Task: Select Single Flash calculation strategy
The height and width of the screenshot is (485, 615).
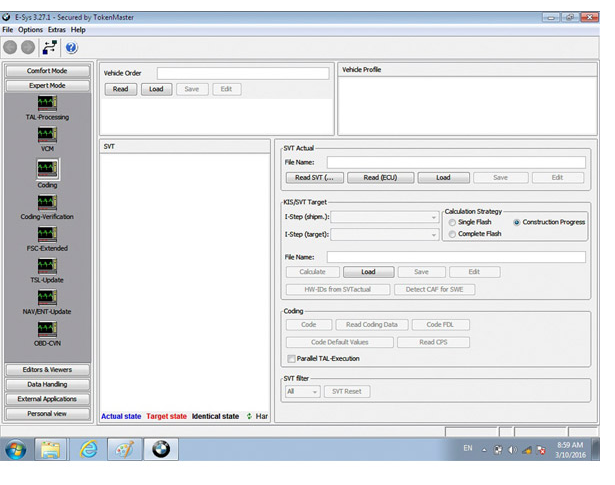Action: point(451,222)
